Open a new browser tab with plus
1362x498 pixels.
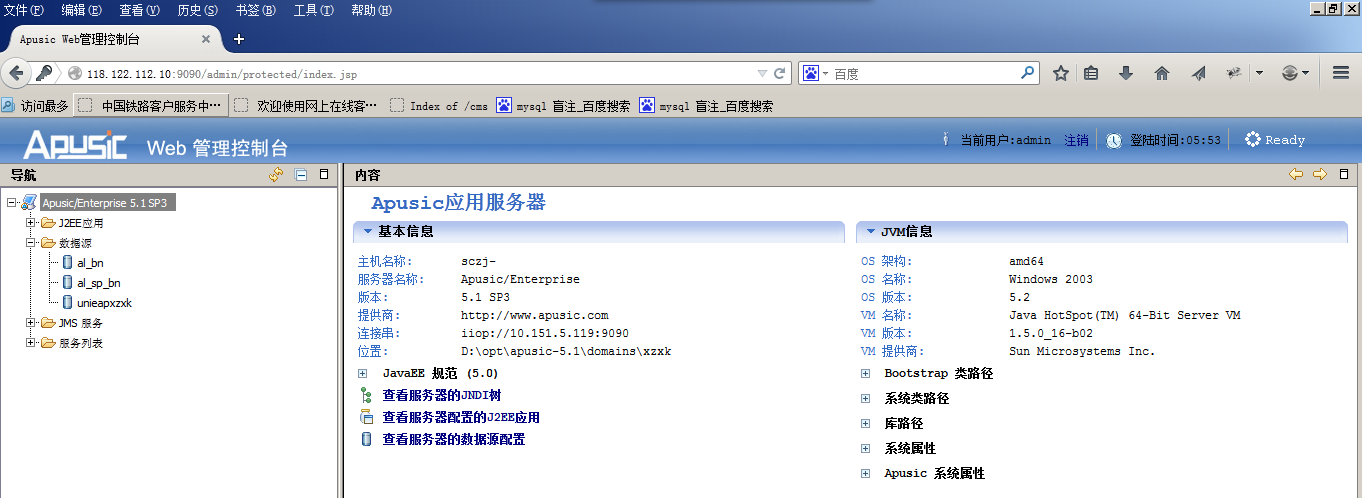(238, 39)
